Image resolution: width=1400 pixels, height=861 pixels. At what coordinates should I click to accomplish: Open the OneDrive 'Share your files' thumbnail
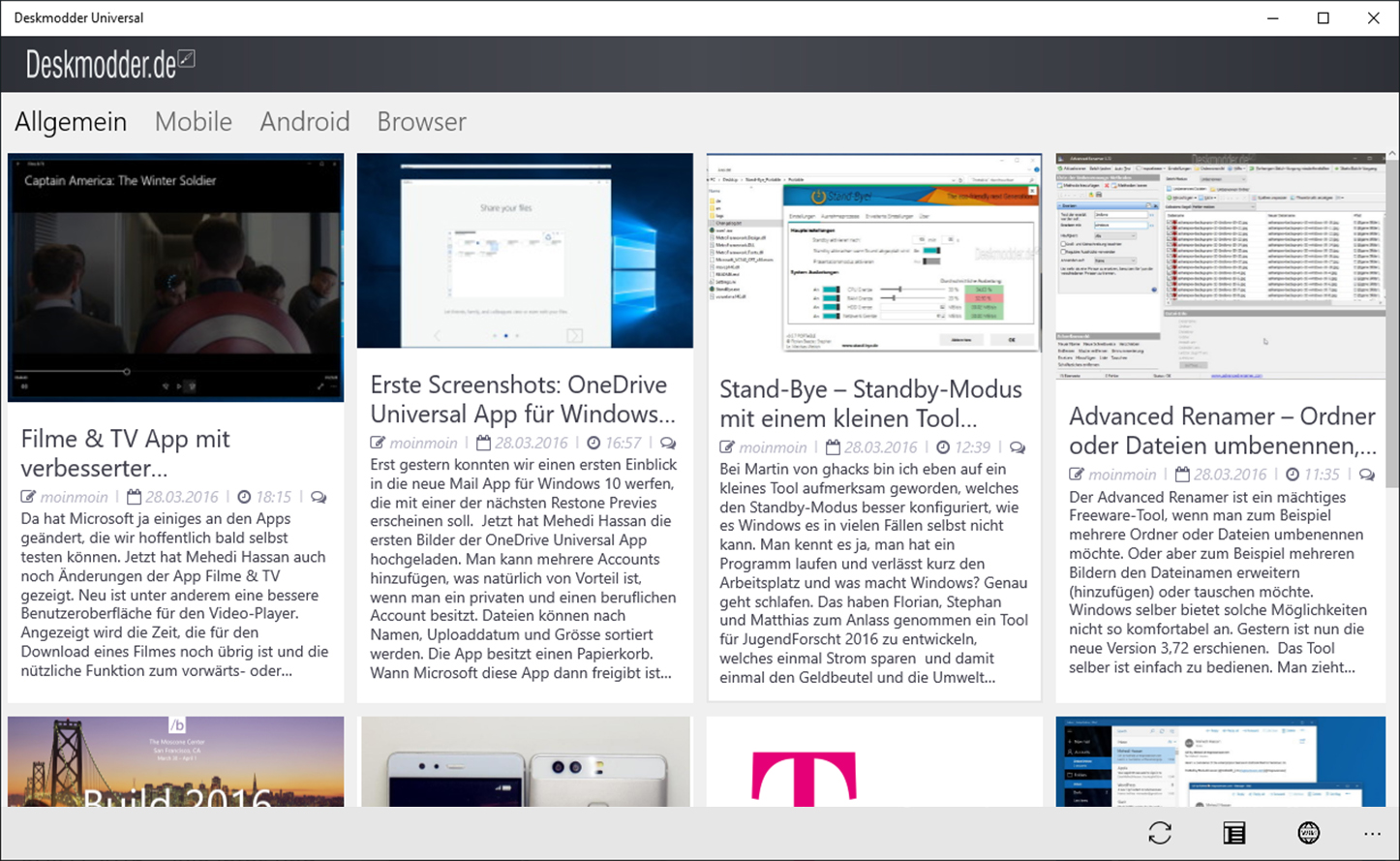[x=525, y=250]
